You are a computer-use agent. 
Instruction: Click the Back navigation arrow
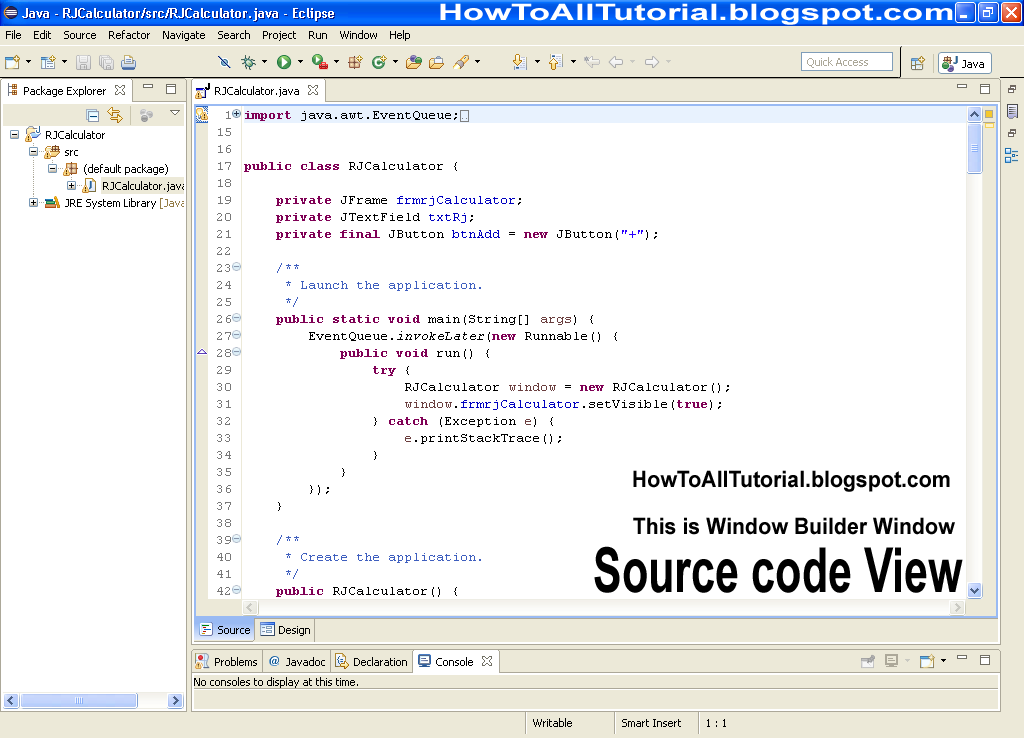point(616,62)
